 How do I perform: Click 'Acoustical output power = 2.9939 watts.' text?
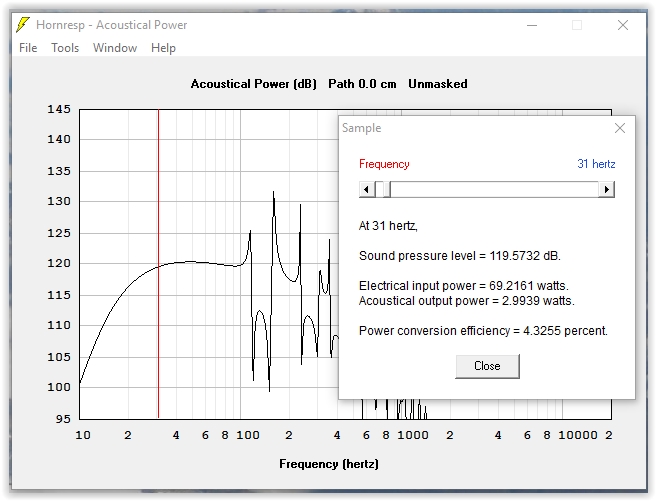point(466,301)
